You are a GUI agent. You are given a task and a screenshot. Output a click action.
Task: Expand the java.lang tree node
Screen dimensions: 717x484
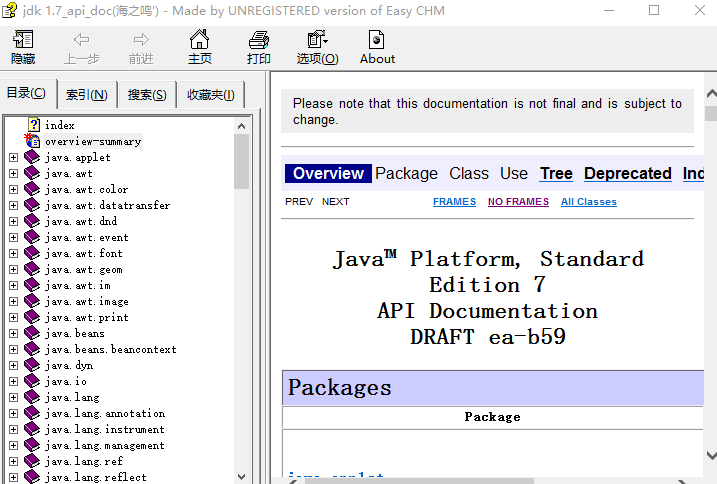point(13,397)
